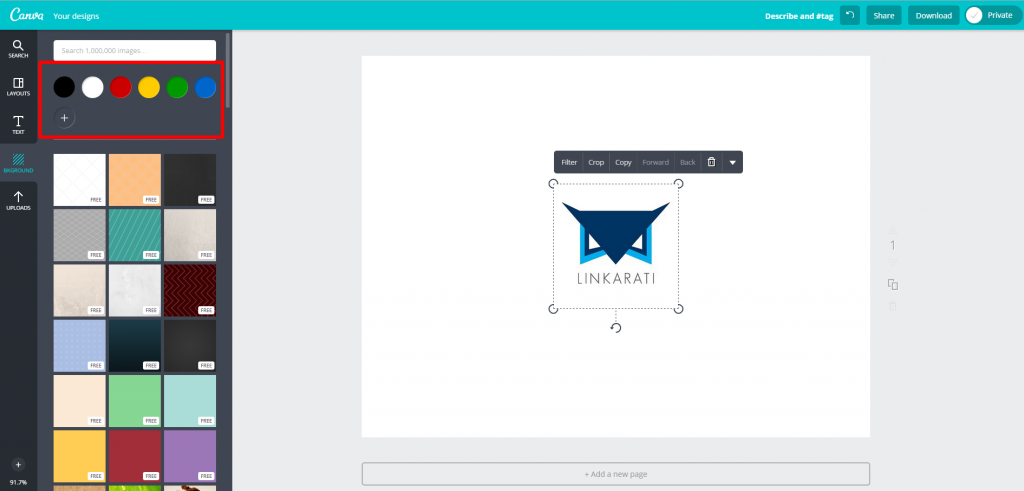
Task: Click the sidebar panel scrollbar
Action: [228, 71]
